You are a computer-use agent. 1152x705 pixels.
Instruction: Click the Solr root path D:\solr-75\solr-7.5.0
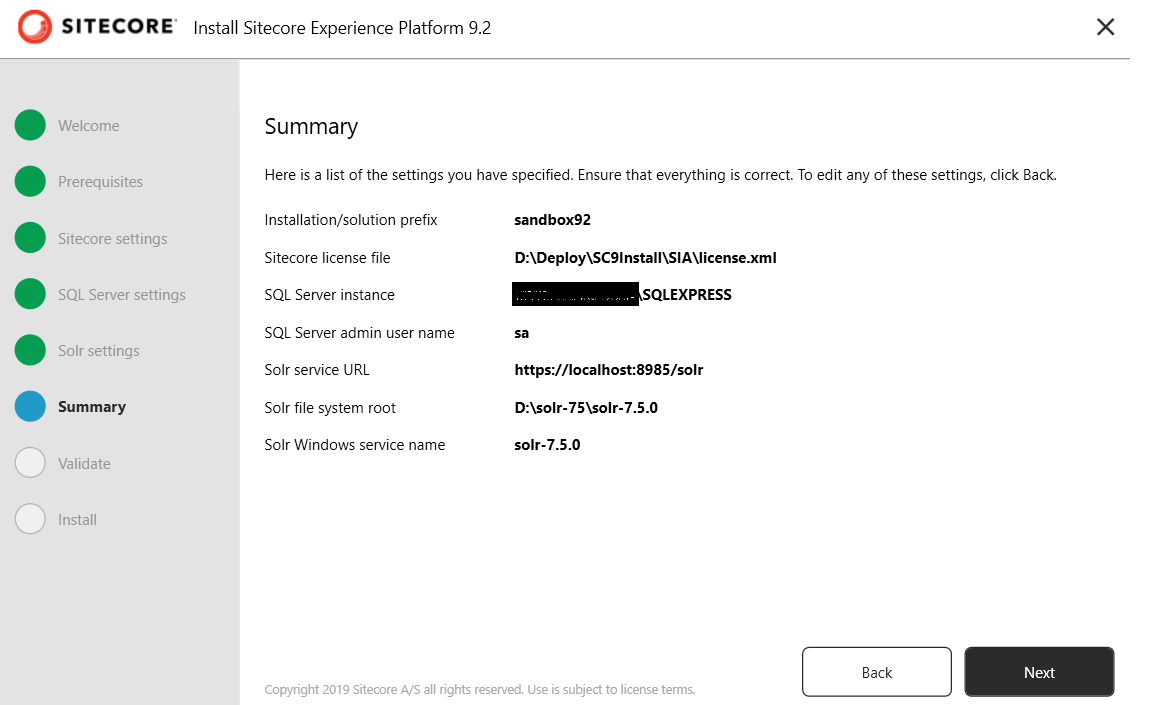[586, 408]
